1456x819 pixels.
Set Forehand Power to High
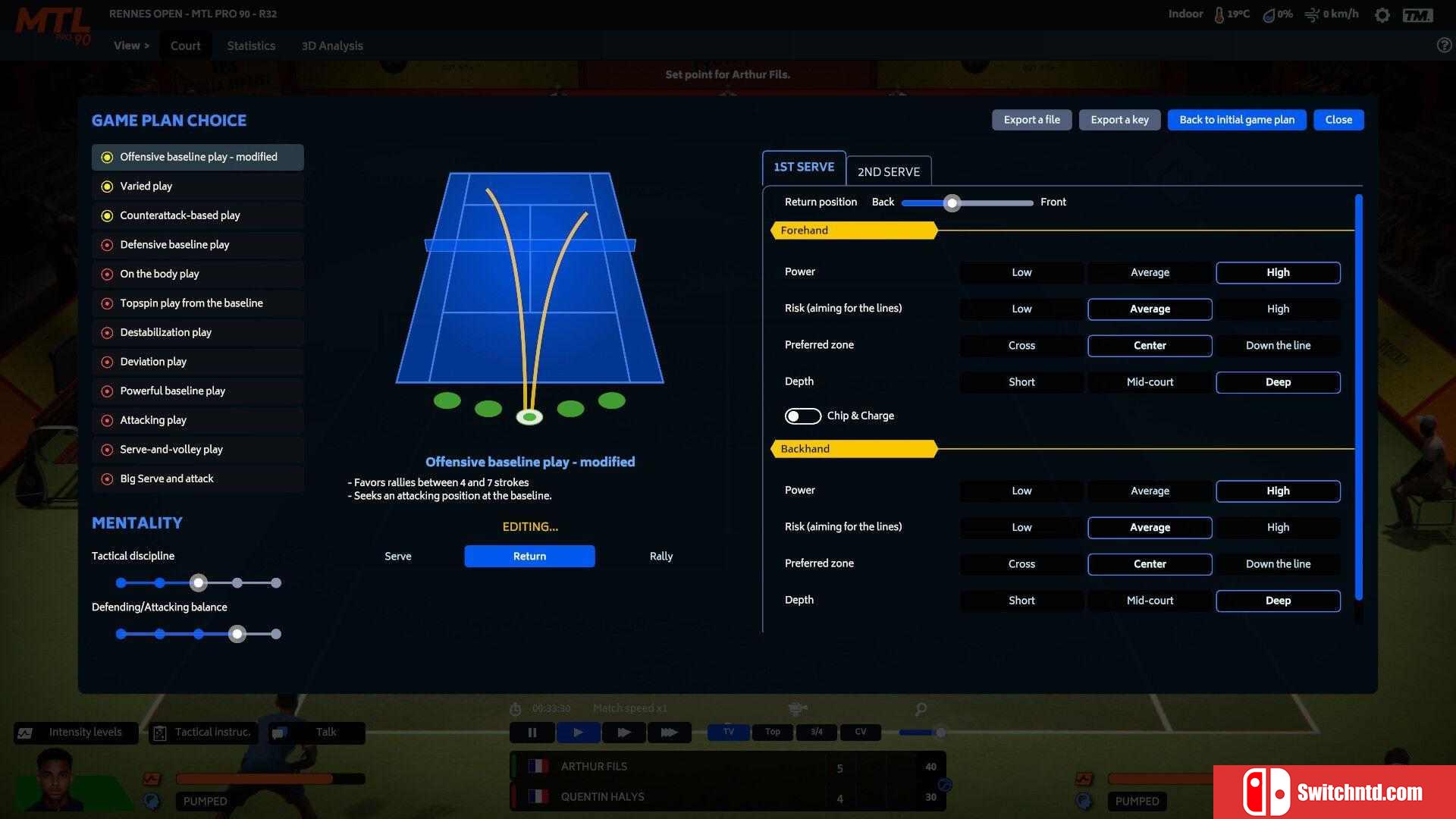[1277, 271]
